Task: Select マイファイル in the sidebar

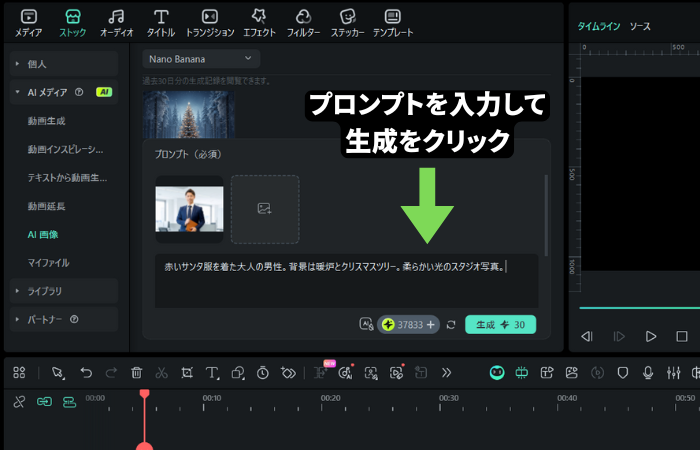Action: 48,262
